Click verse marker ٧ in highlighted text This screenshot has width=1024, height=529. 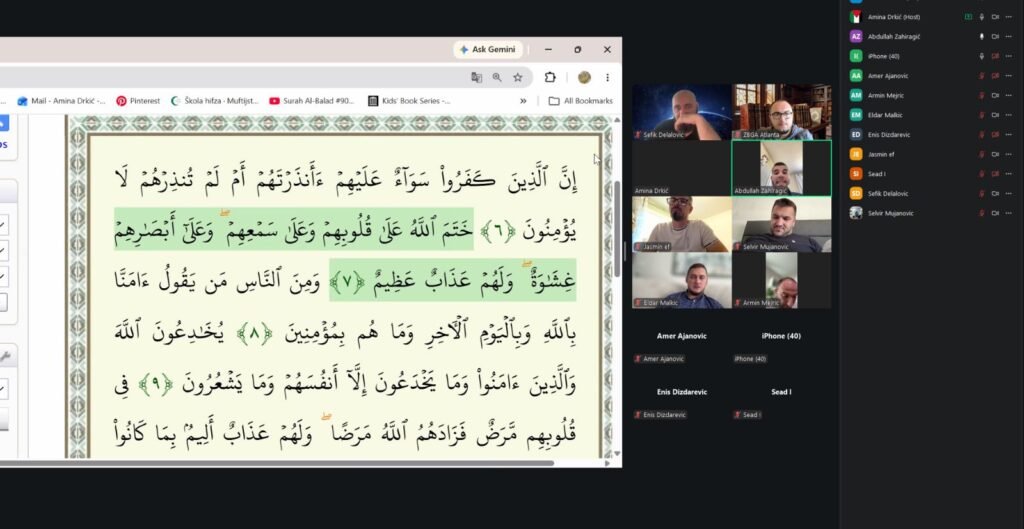click(x=347, y=282)
